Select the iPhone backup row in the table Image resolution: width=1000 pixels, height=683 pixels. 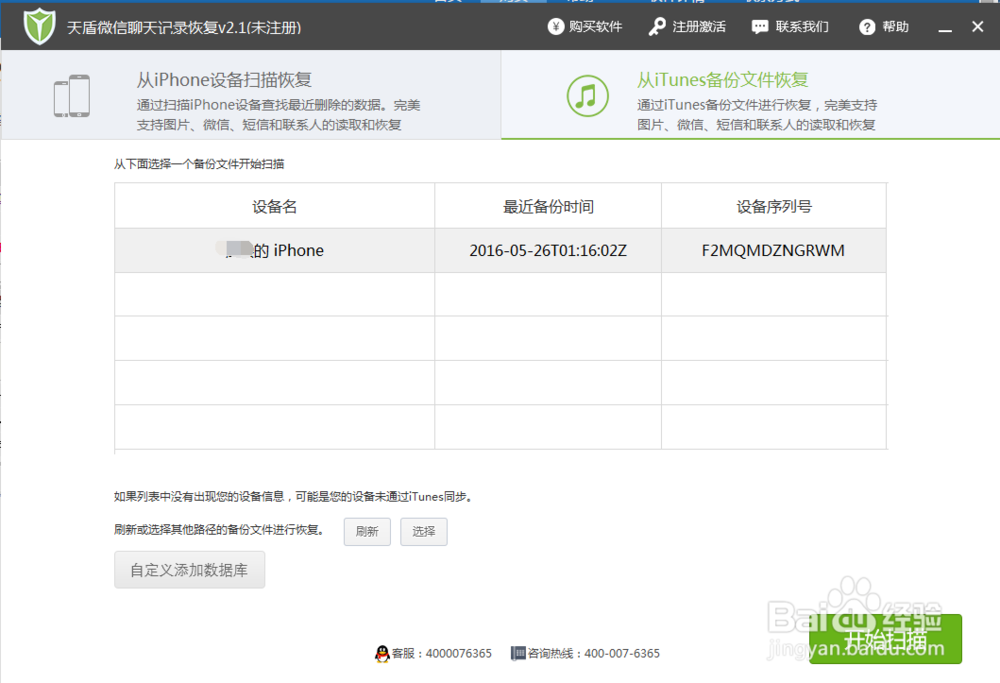(274, 250)
